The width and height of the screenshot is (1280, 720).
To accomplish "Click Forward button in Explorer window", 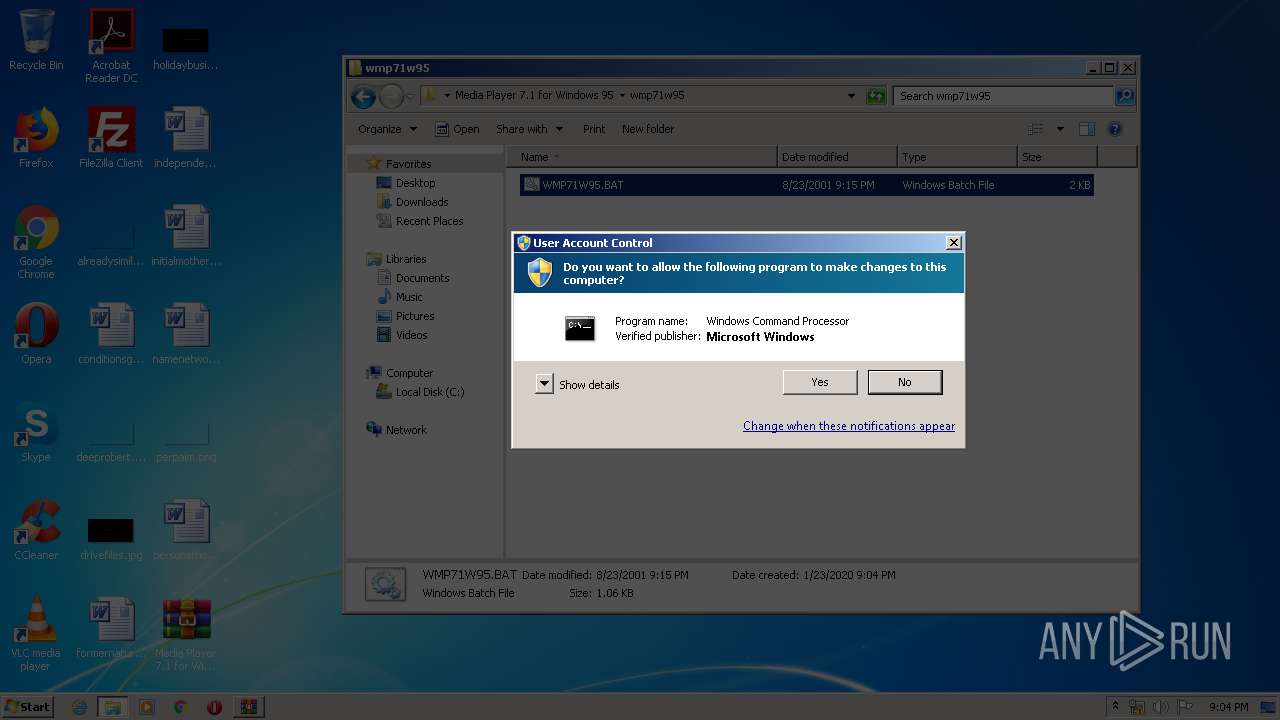I will 391,96.
